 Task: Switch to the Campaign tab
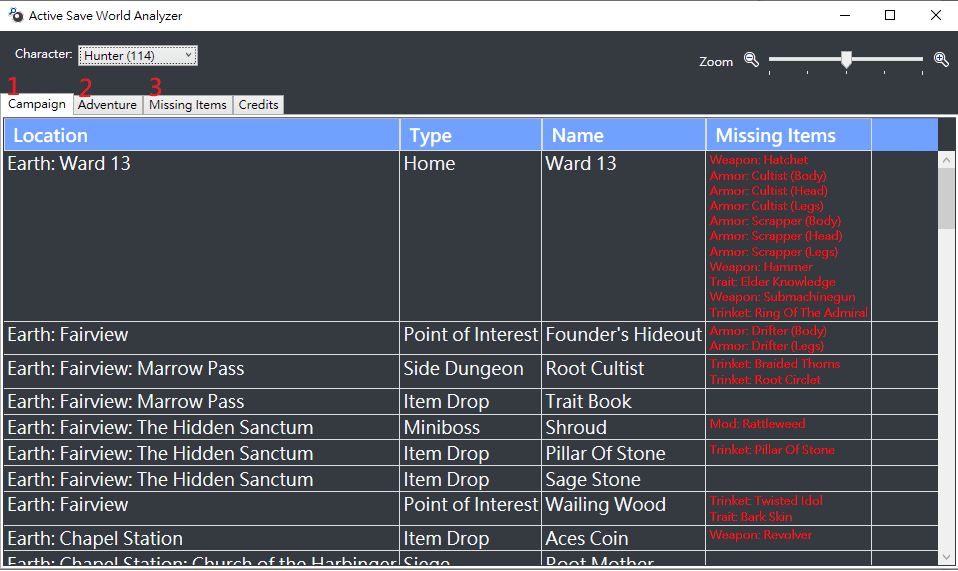click(37, 104)
